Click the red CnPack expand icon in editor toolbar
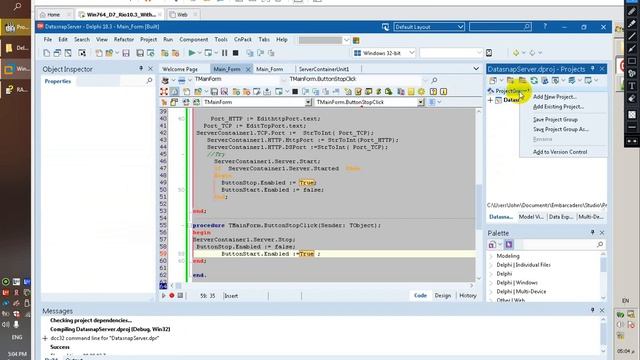The width and height of the screenshot is (640, 360). point(164,91)
